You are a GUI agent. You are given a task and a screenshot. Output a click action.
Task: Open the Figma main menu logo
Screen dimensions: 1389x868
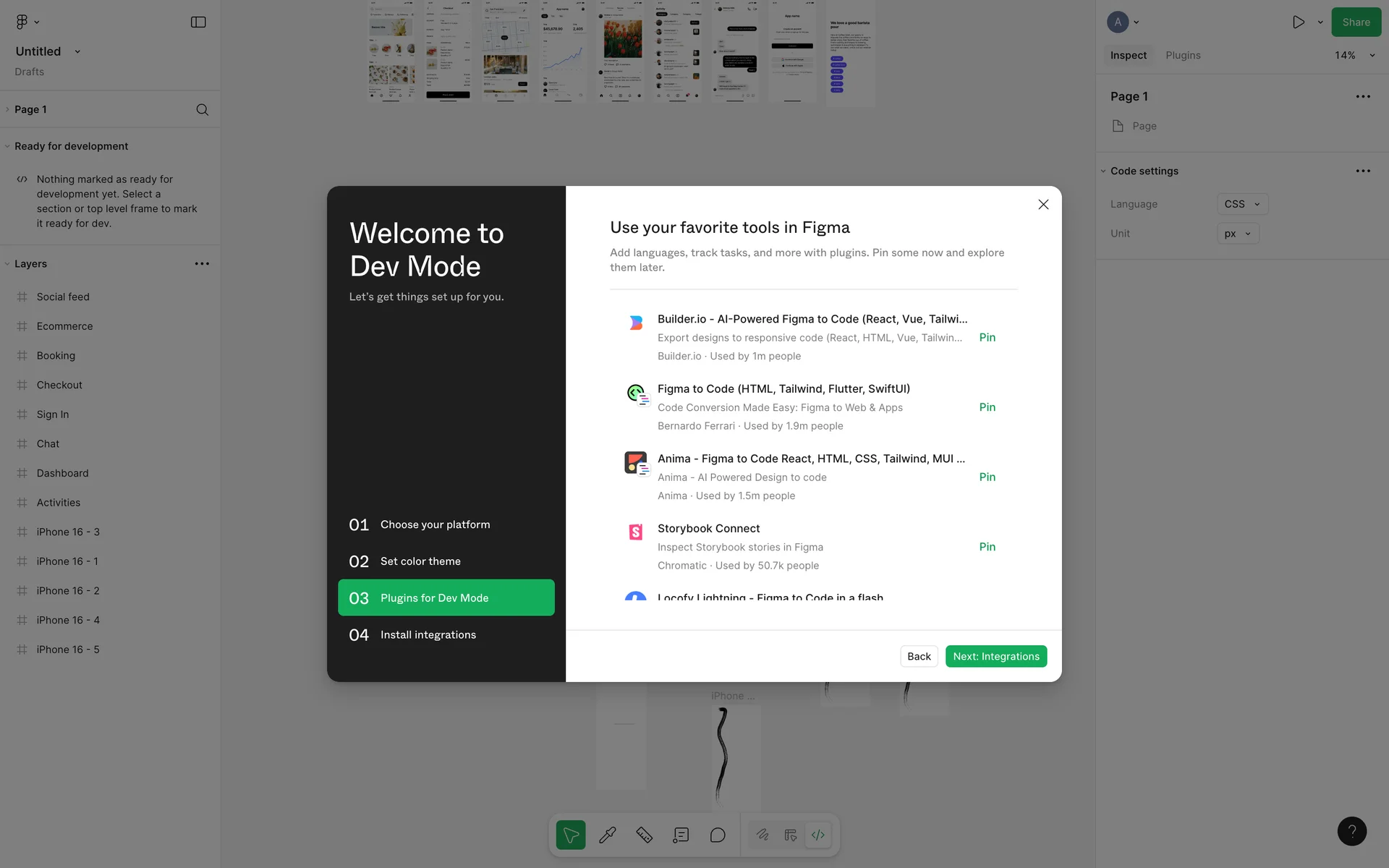pyautogui.click(x=22, y=22)
